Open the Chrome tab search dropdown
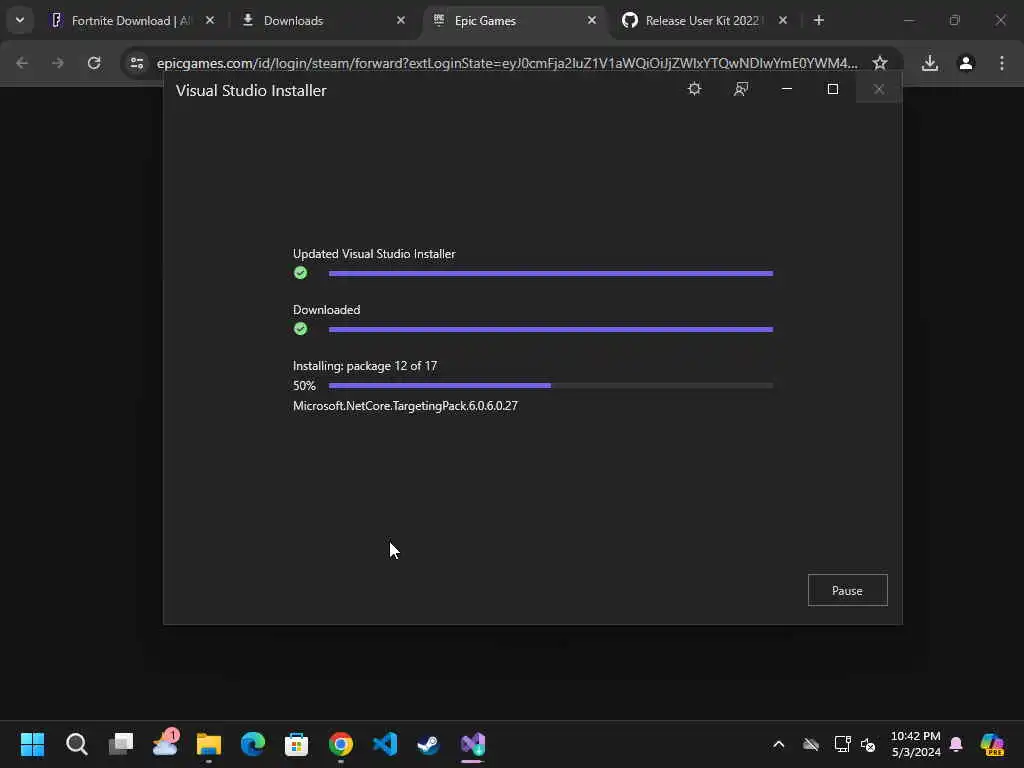1024x768 pixels. (20, 20)
